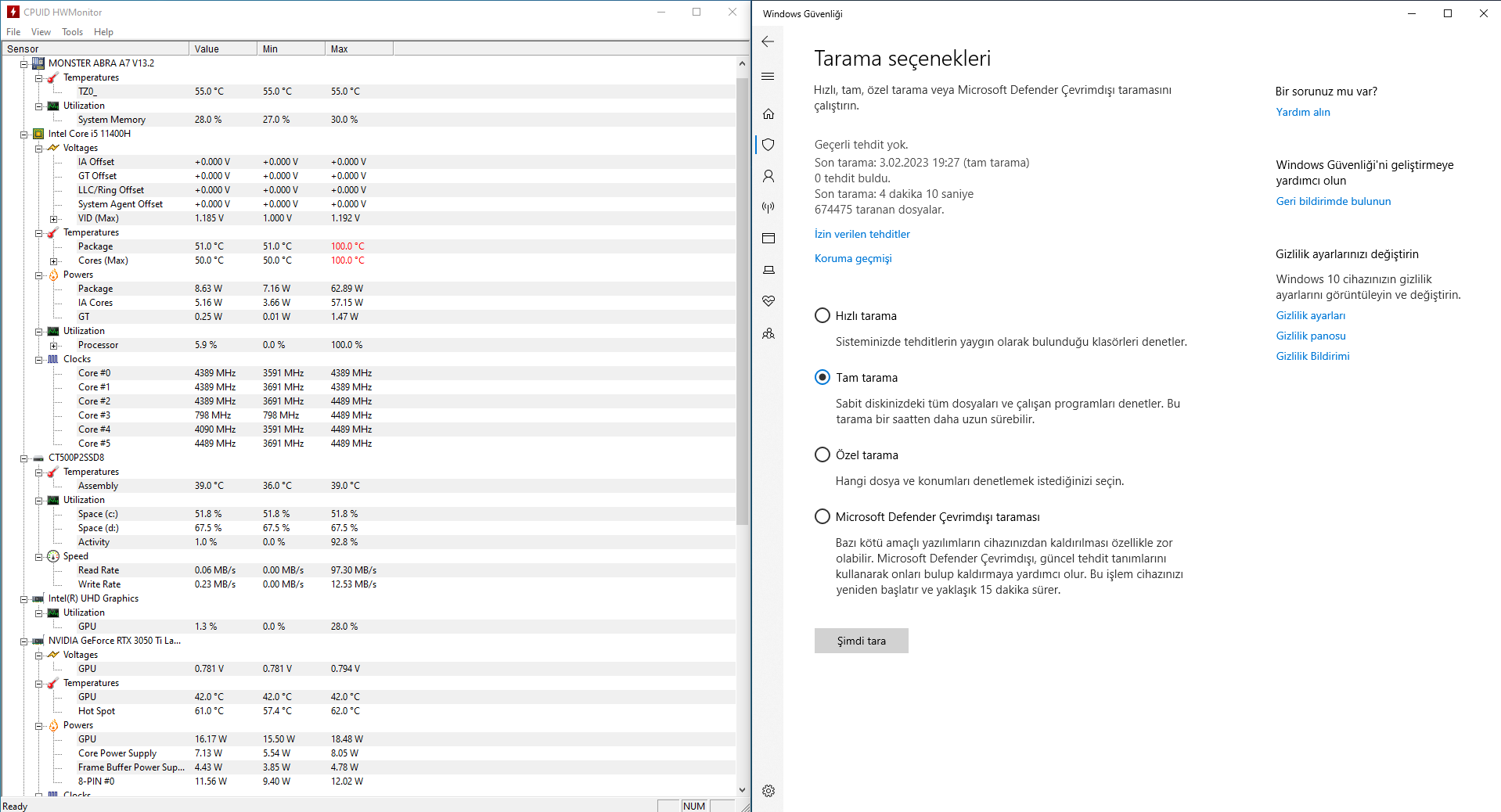Click the NVIDIA GeForce RTX 3050 Ti icon
The width and height of the screenshot is (1501, 812).
coord(38,641)
